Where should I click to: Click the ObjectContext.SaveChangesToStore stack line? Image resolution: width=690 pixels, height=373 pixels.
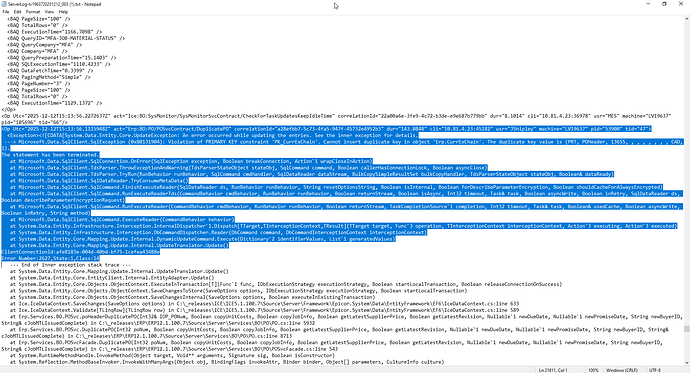(x=239, y=291)
